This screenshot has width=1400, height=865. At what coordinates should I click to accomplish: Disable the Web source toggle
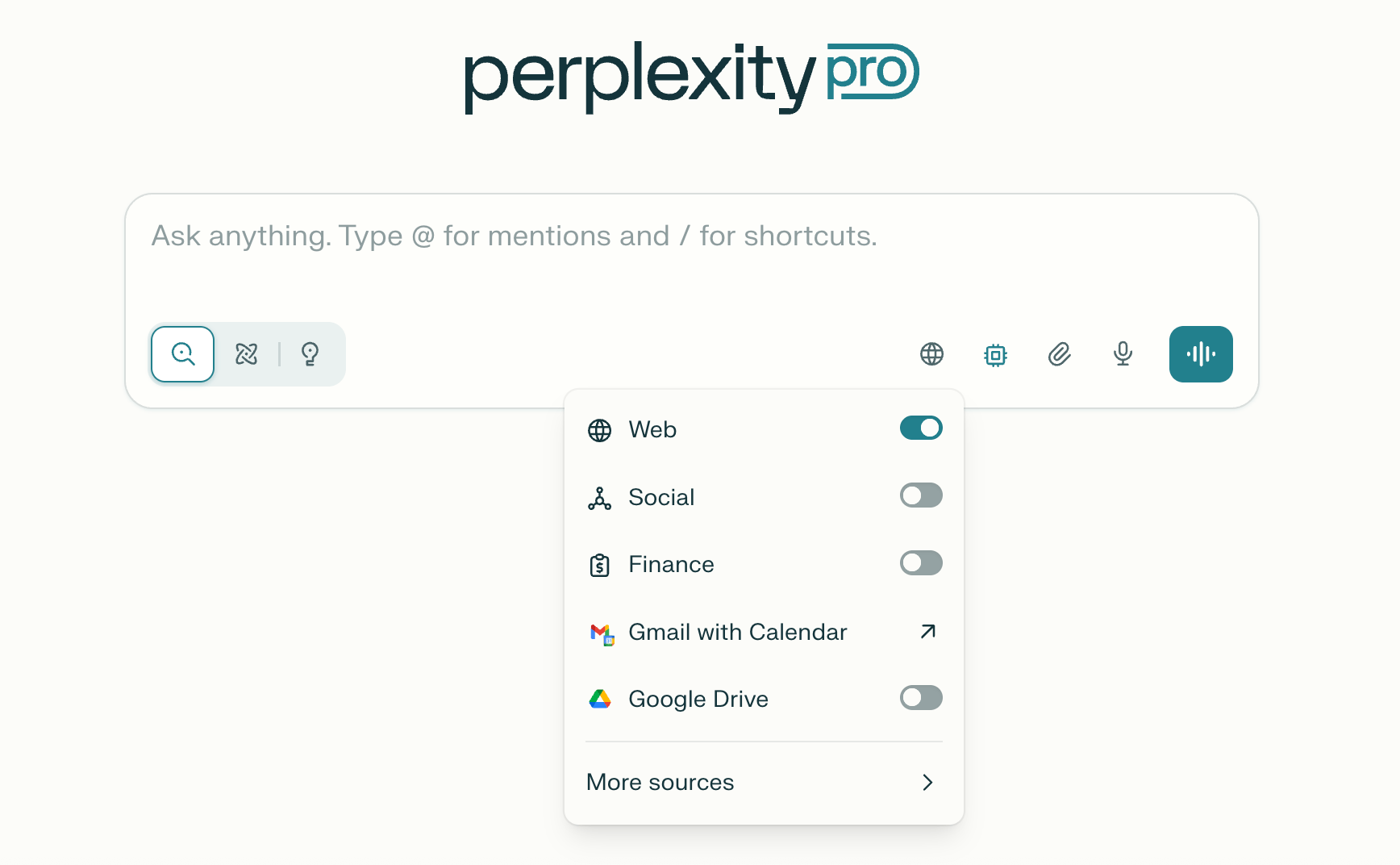click(x=921, y=428)
